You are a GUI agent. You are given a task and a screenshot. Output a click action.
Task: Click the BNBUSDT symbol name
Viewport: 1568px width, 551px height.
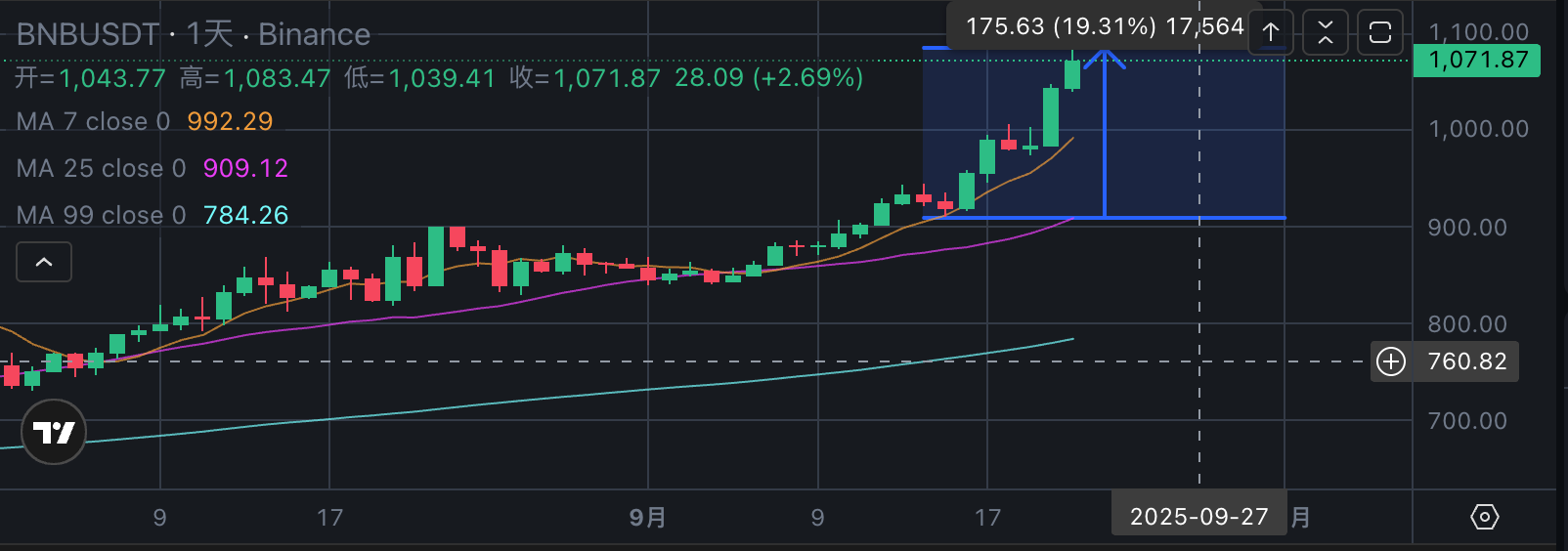point(88,35)
